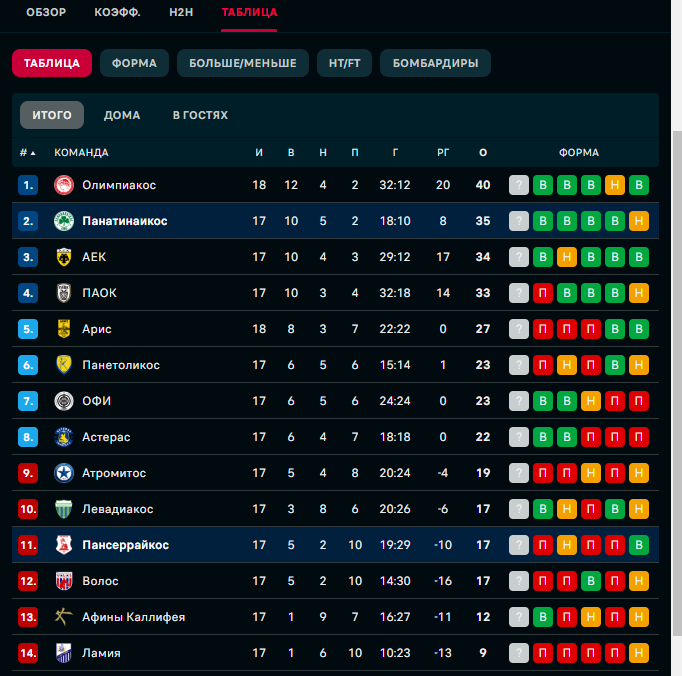Click unknown next-match badge in Олимпиакос row
Image resolution: width=682 pixels, height=676 pixels.
(x=519, y=185)
